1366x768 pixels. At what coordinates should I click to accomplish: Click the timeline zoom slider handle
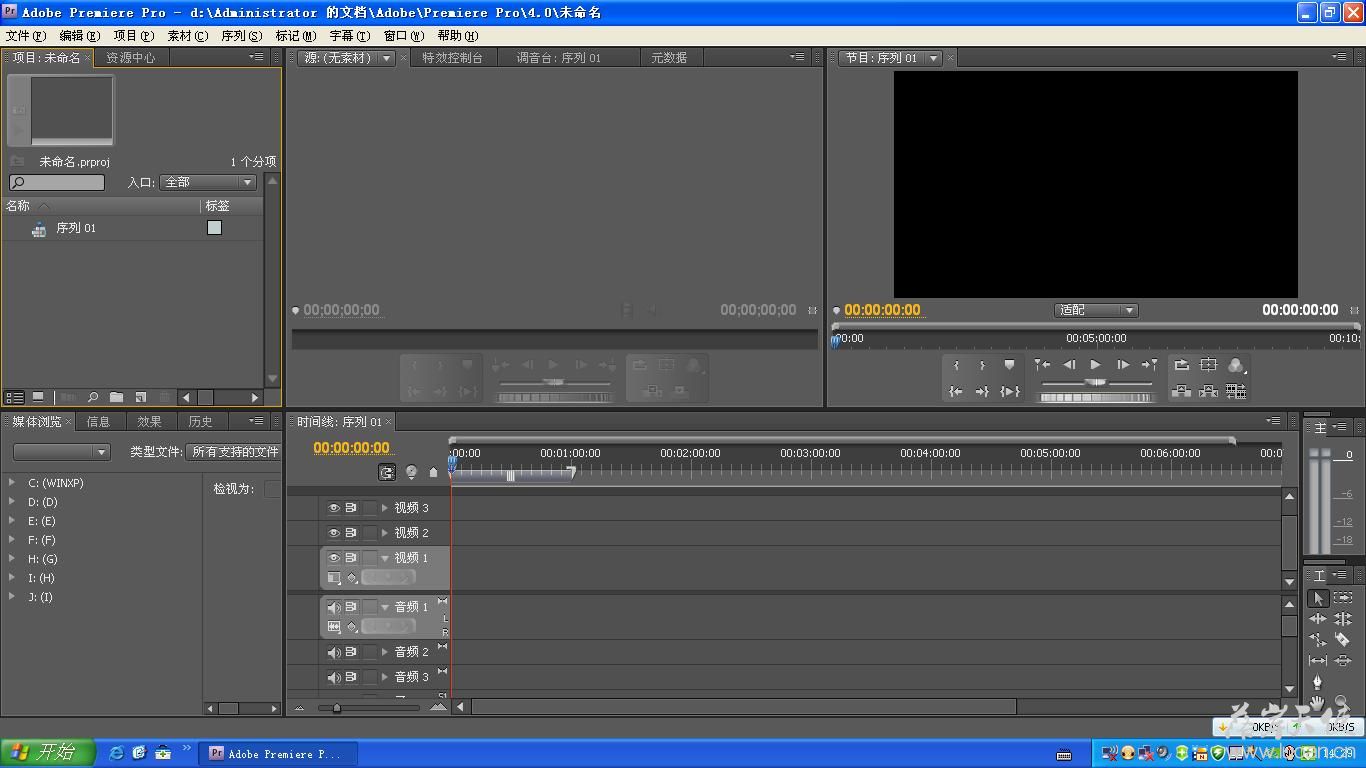coord(336,708)
